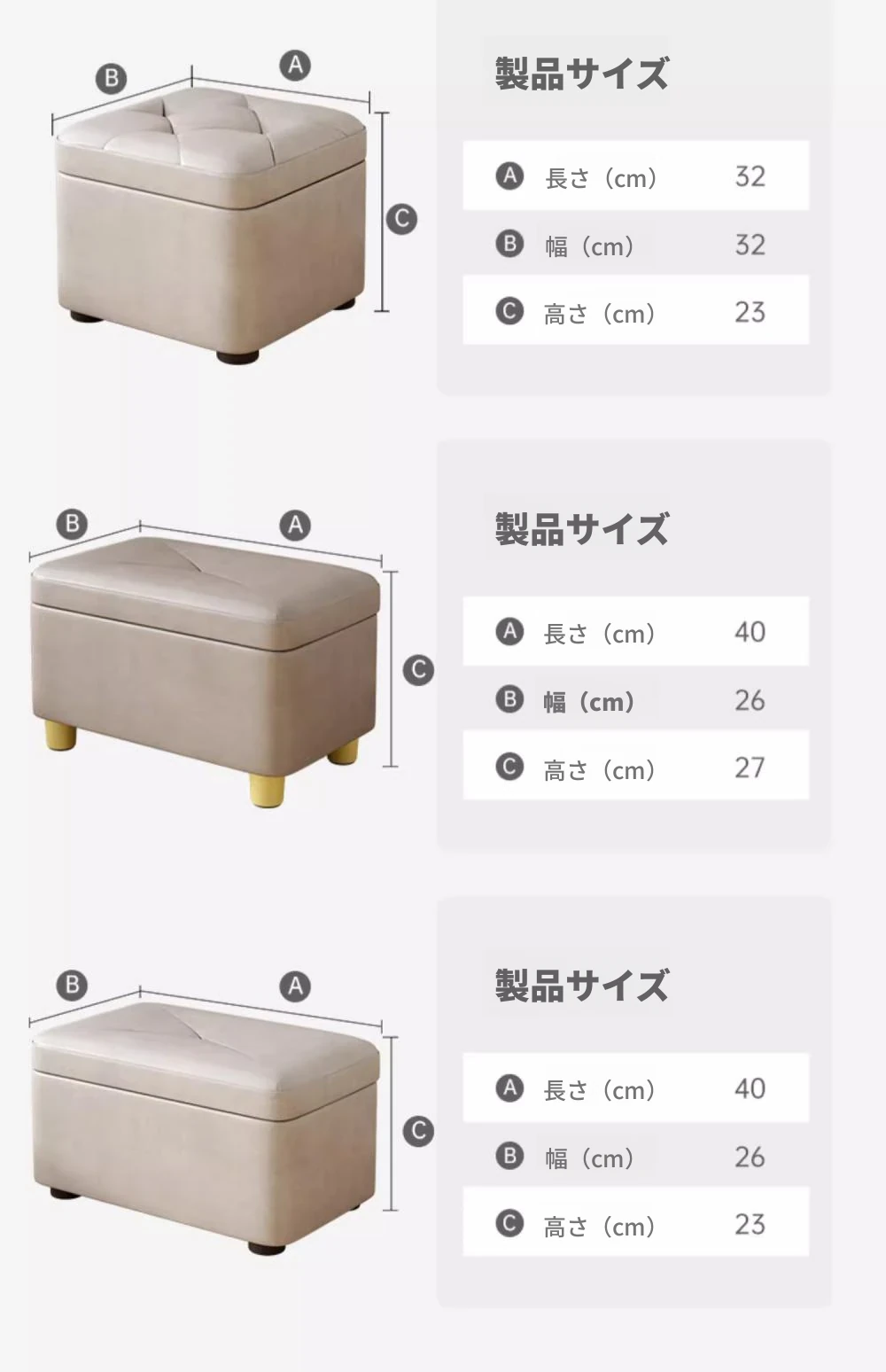Click 長さ row showing 40 in second table
The height and width of the screenshot is (1372, 886).
635,631
